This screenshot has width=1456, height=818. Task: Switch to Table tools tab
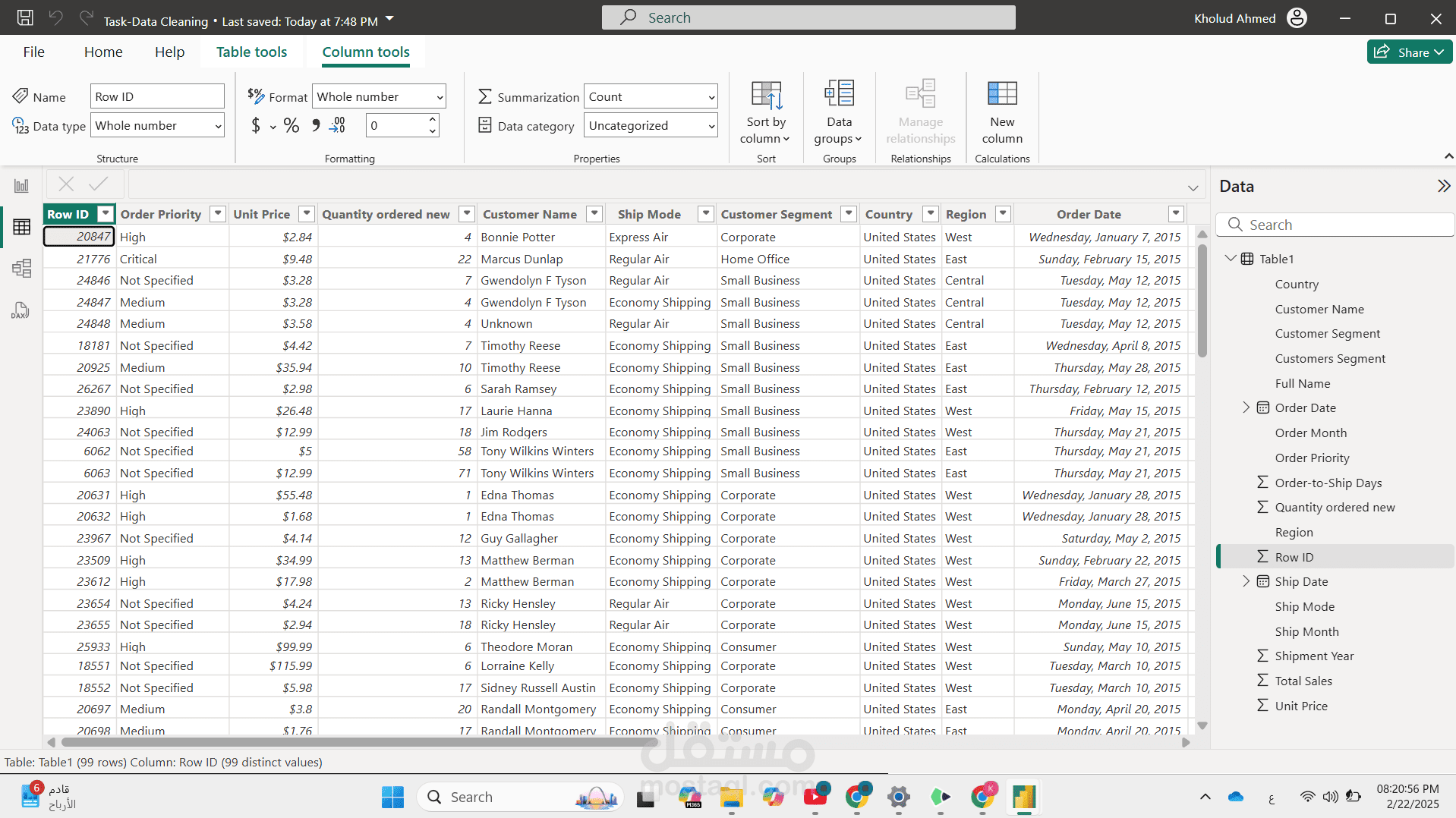pos(251,52)
